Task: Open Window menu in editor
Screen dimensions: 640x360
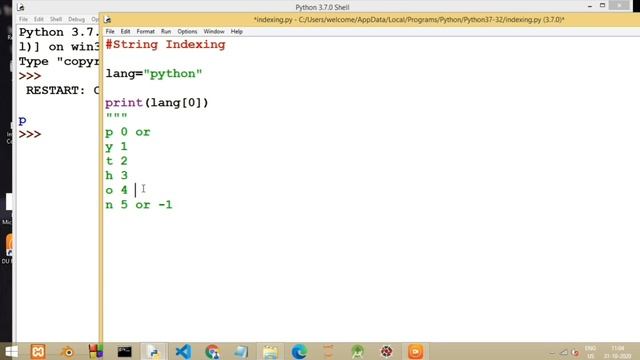Action: tap(214, 31)
